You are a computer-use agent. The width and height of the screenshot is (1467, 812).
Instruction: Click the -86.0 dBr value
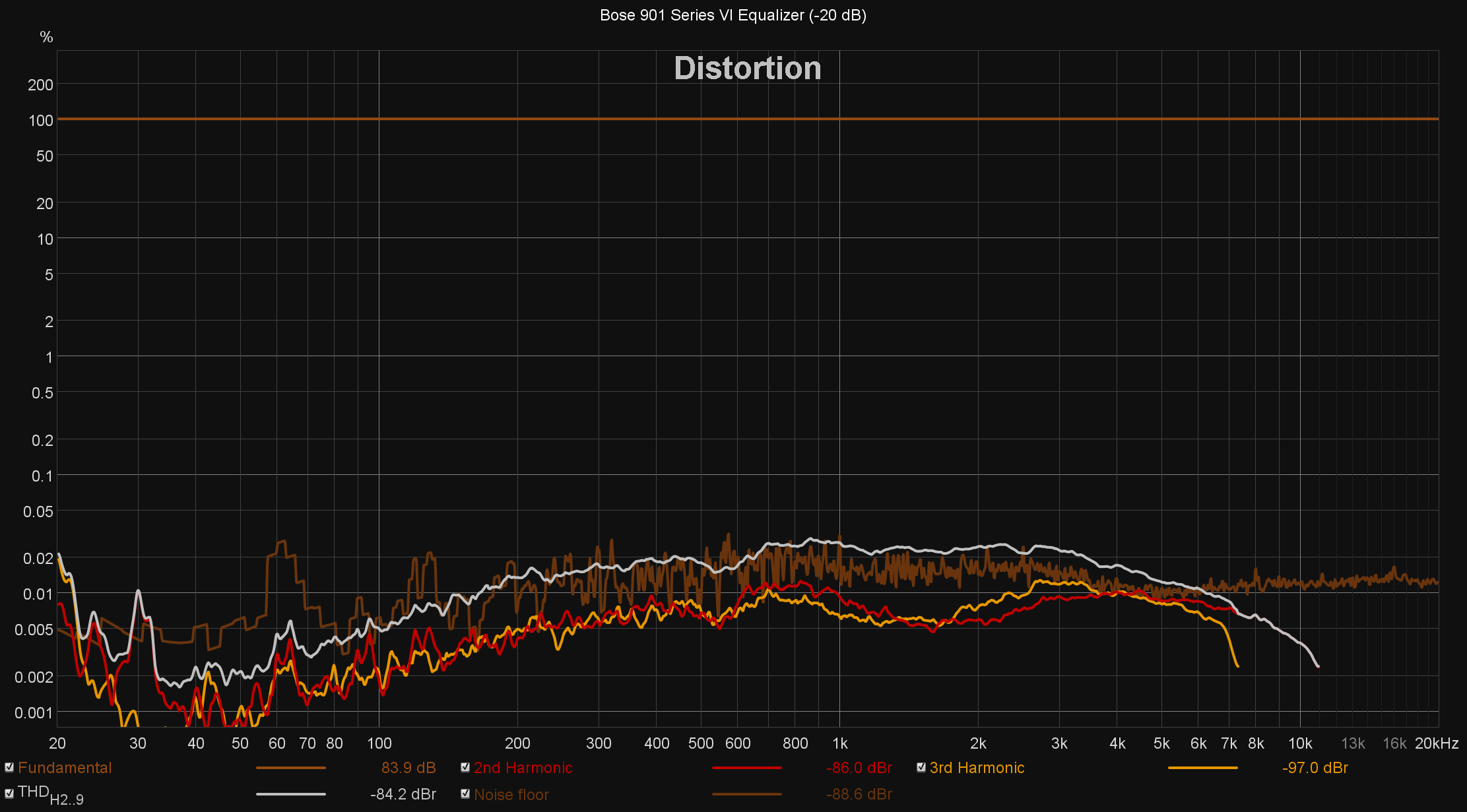(859, 768)
